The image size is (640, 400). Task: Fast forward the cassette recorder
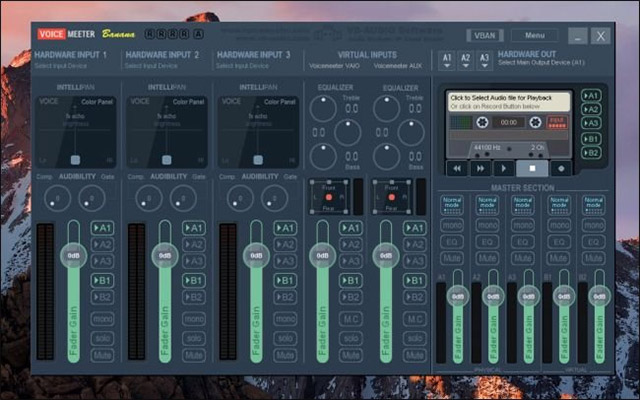480,168
